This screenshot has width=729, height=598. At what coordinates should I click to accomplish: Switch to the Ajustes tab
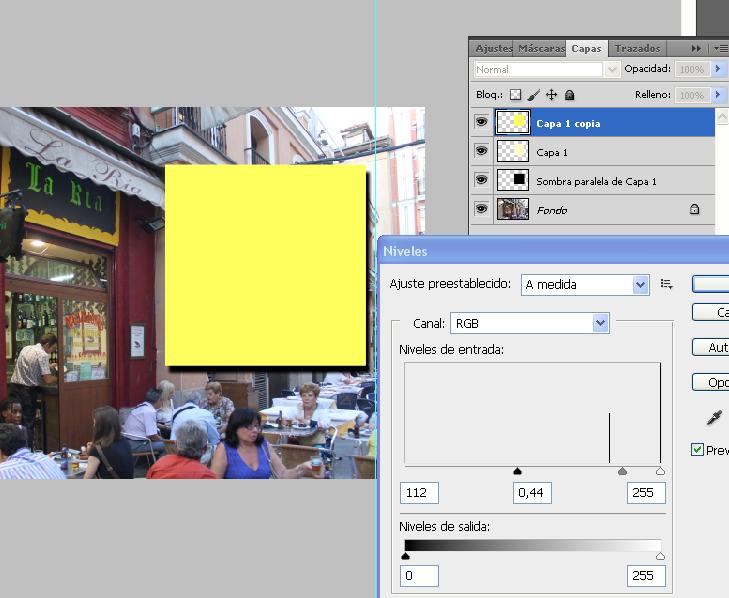pyautogui.click(x=493, y=48)
